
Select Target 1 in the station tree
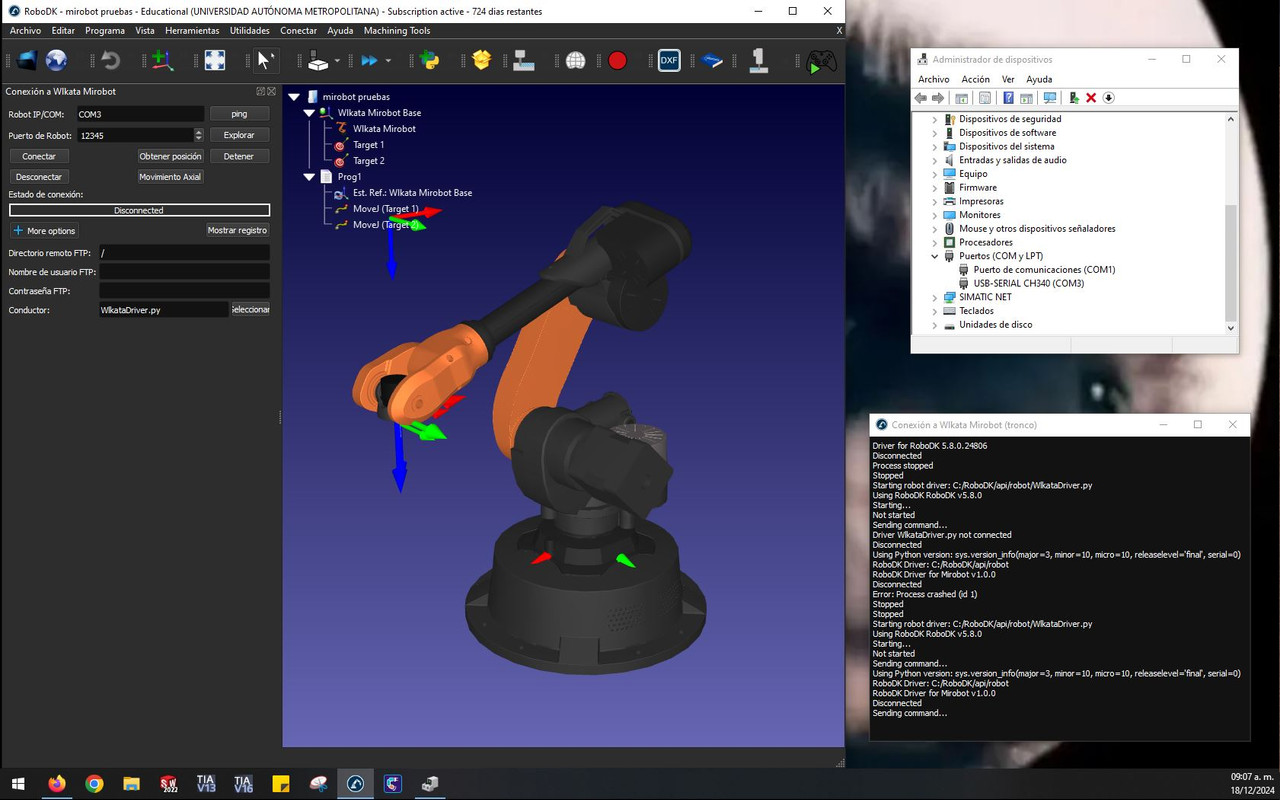click(x=368, y=145)
